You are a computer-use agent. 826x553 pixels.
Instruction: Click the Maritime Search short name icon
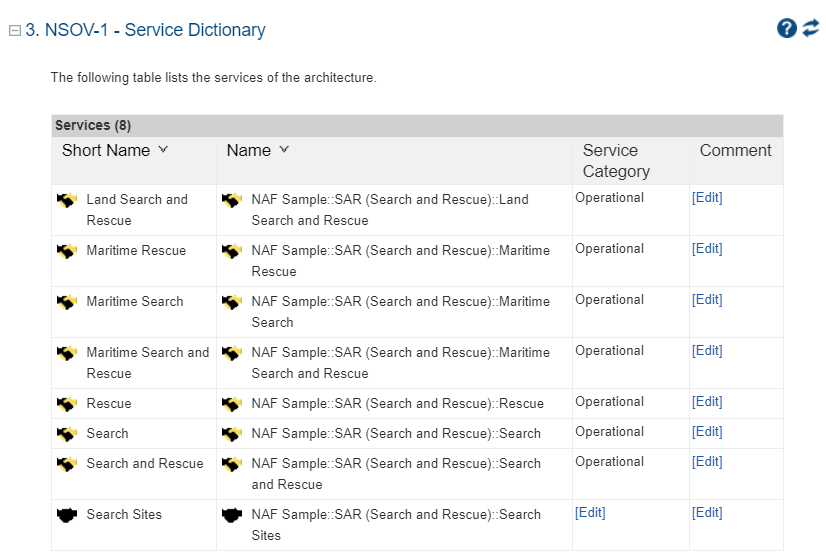click(x=67, y=302)
